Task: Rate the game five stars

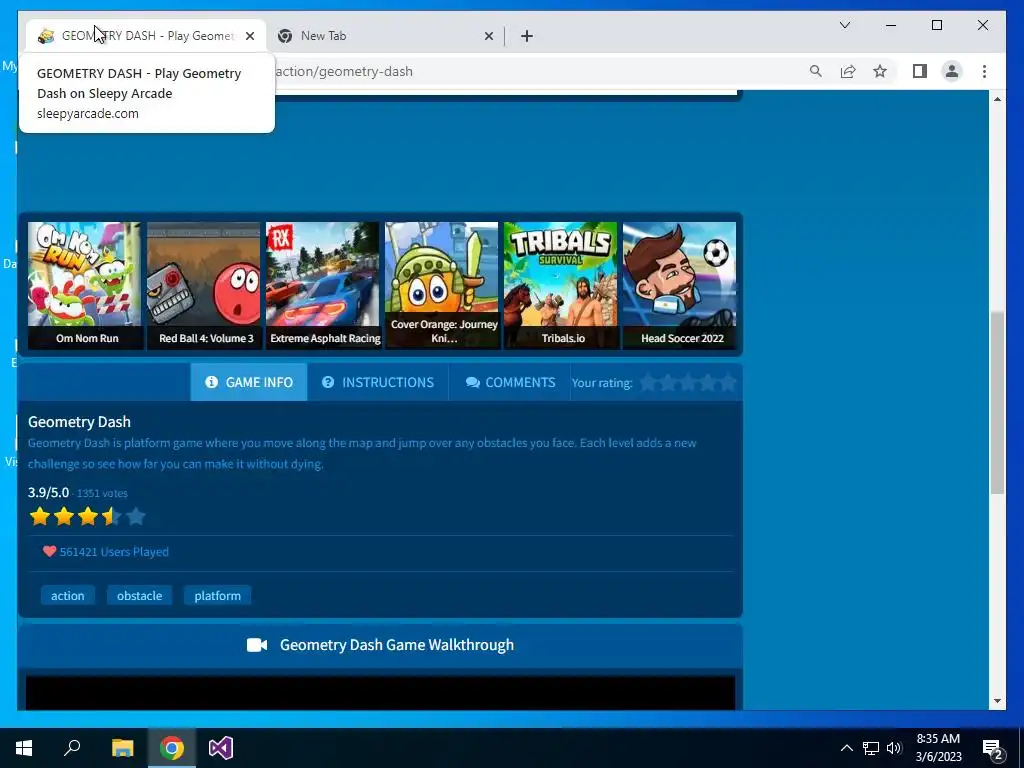Action: click(728, 383)
